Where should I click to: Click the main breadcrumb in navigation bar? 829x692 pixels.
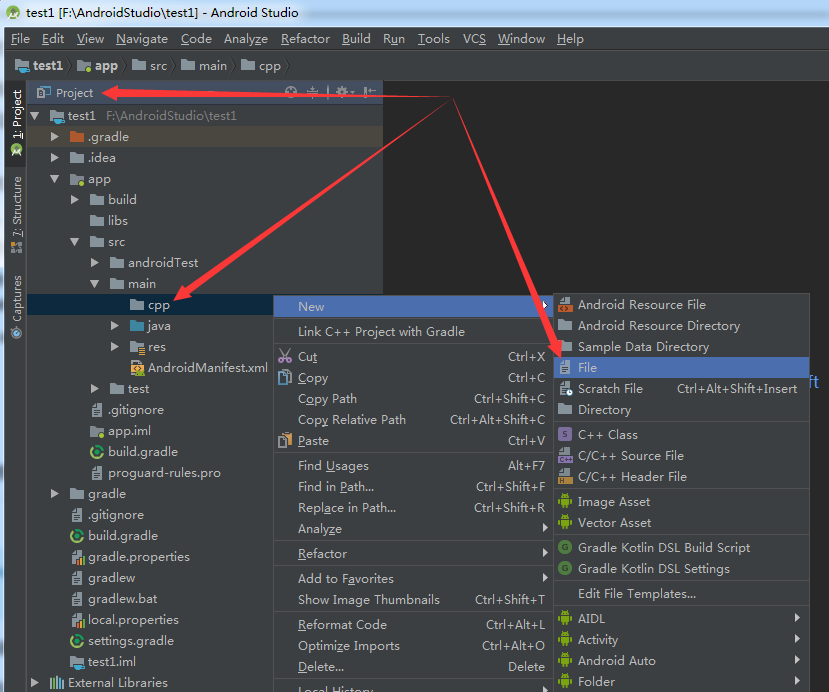coord(204,66)
